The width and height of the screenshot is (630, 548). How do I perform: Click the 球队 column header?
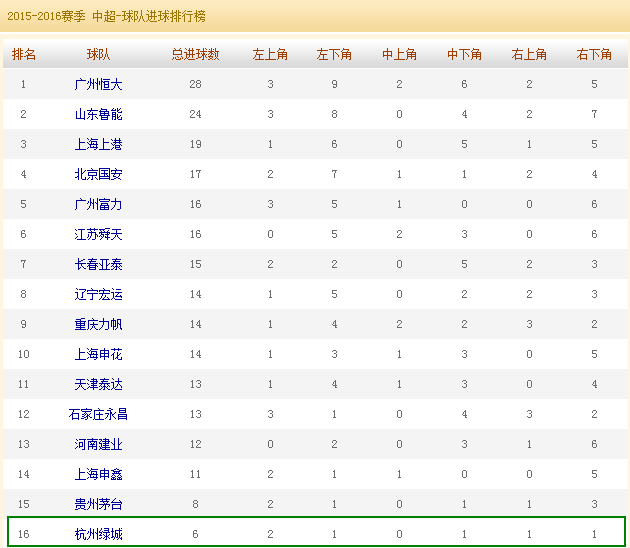click(98, 54)
